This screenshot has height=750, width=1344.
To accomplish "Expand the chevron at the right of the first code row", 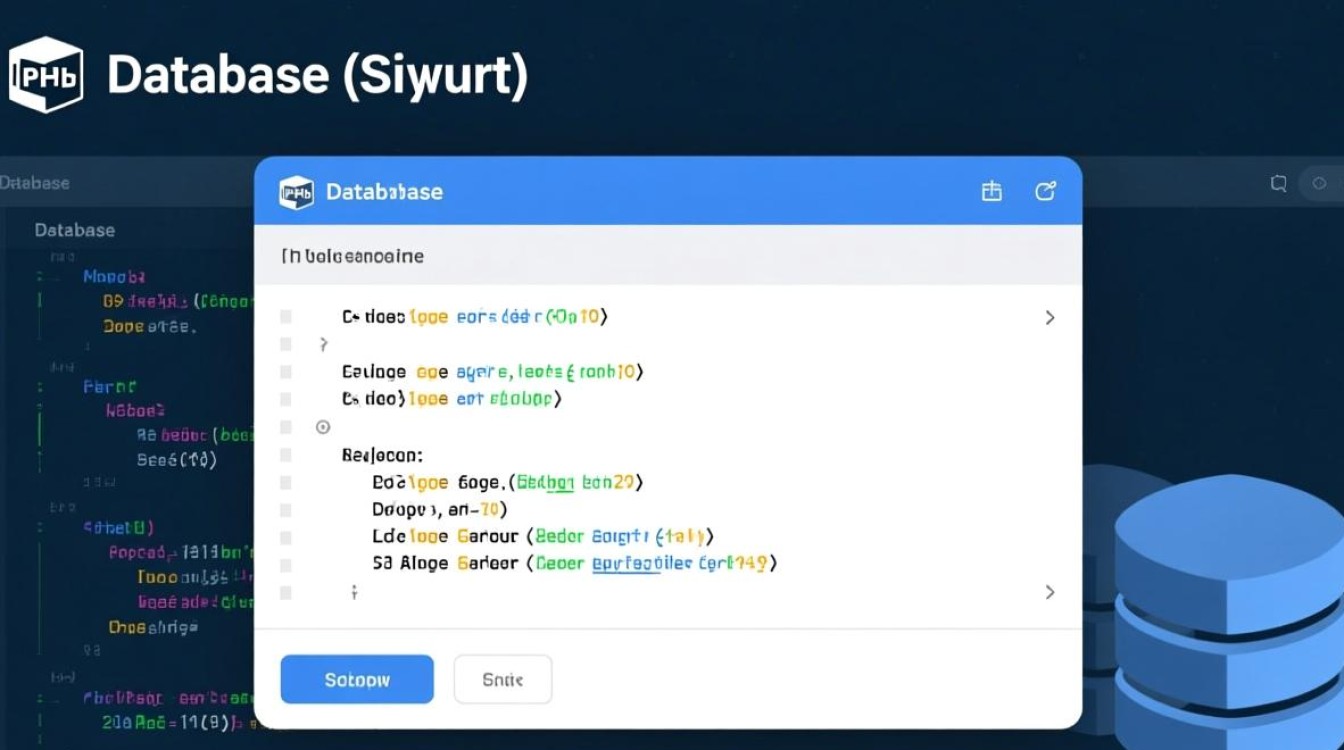I will click(1049, 318).
